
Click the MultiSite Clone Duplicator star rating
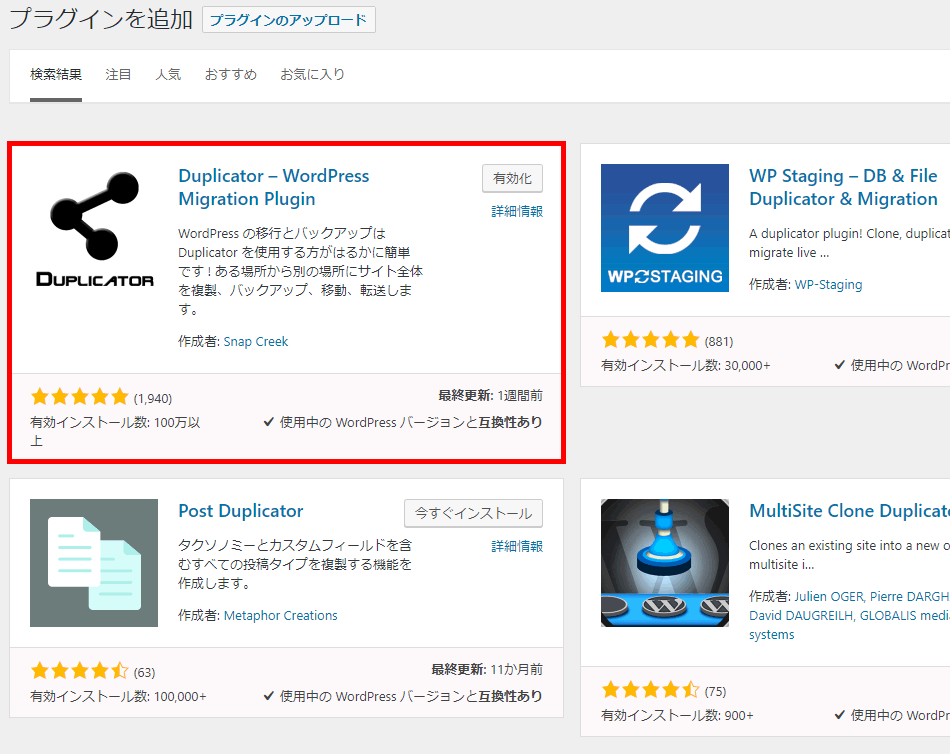pos(650,690)
